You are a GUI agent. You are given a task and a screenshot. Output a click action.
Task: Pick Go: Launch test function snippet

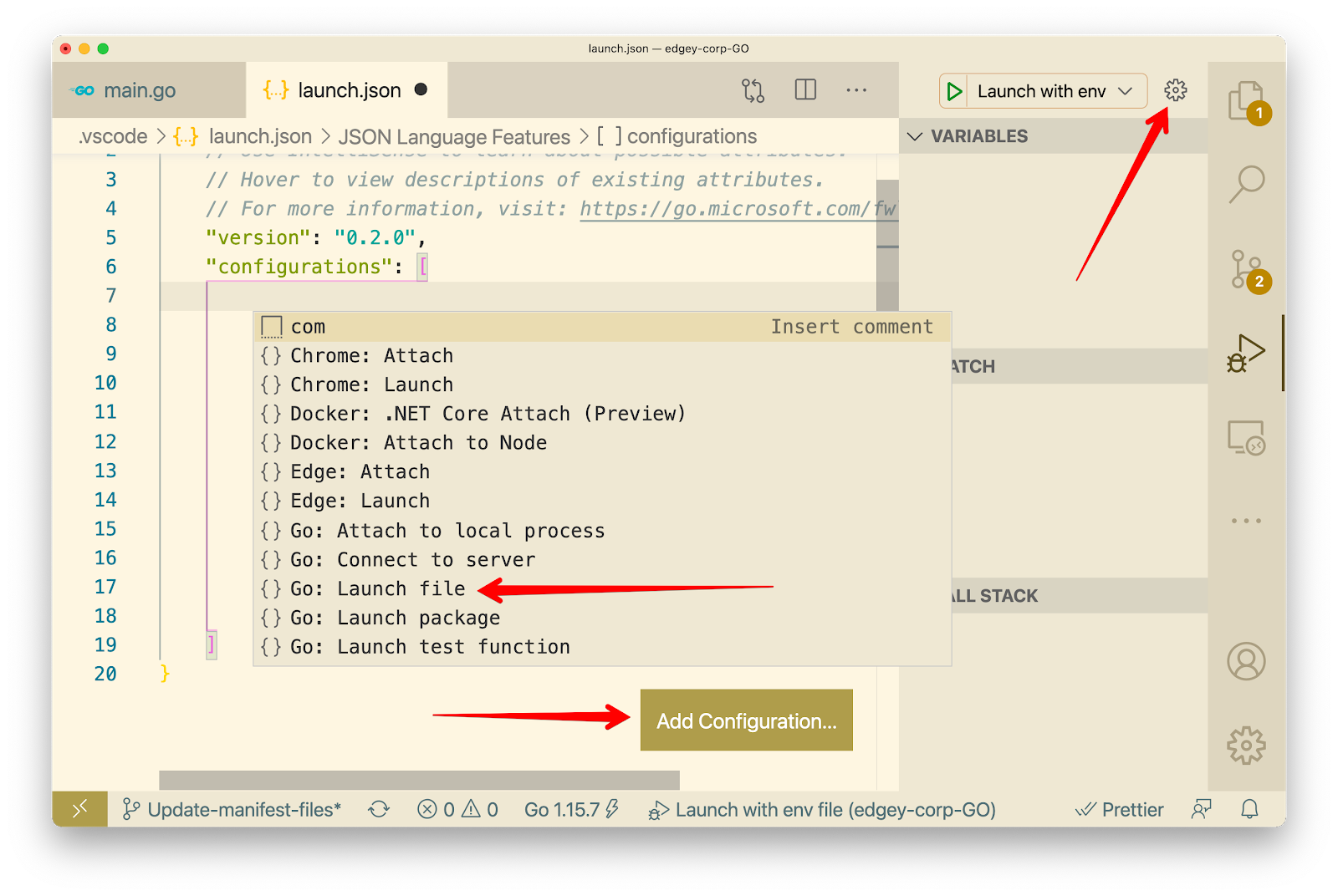(x=602, y=647)
